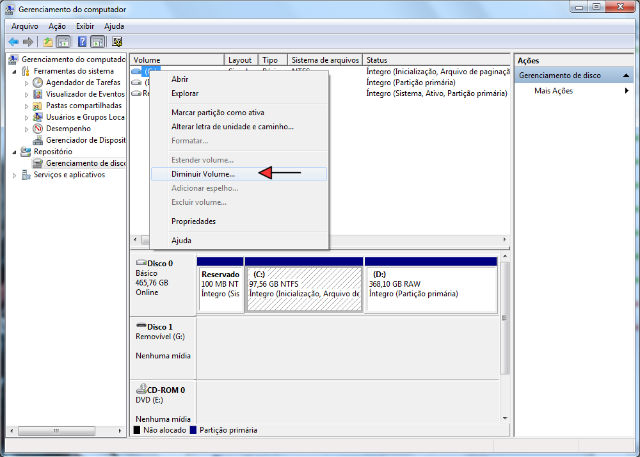This screenshot has height=457, width=640.
Task: Click the Reservado volume drive icon in list
Action: click(136, 93)
